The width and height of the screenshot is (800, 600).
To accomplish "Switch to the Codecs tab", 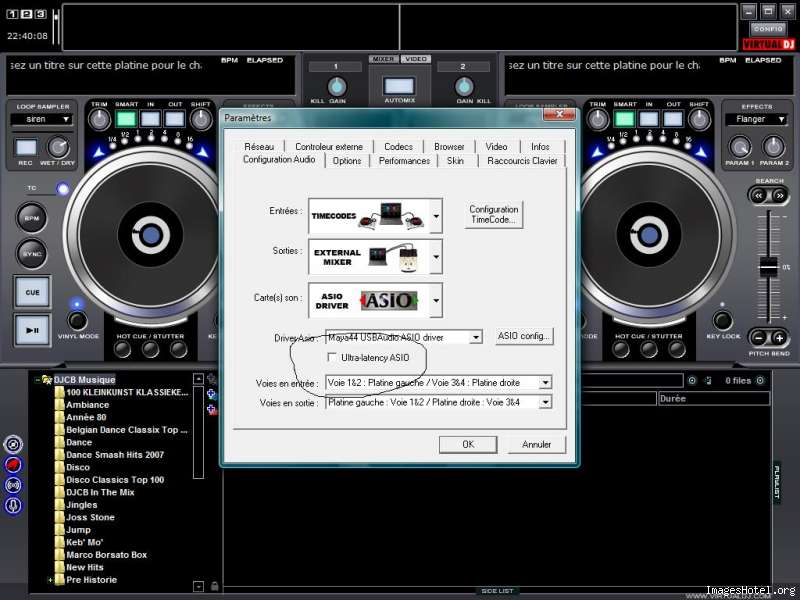I will tap(398, 147).
